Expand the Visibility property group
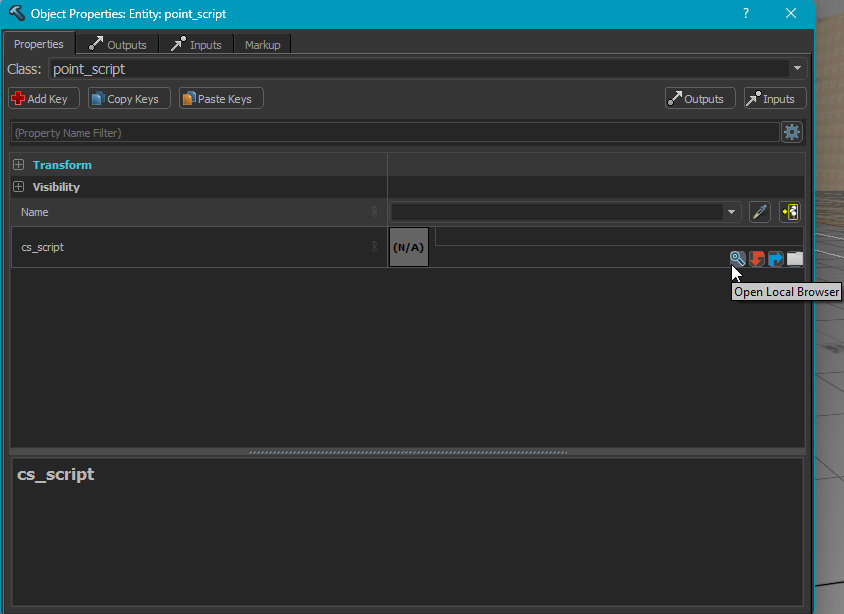The image size is (844, 614). pyautogui.click(x=19, y=187)
